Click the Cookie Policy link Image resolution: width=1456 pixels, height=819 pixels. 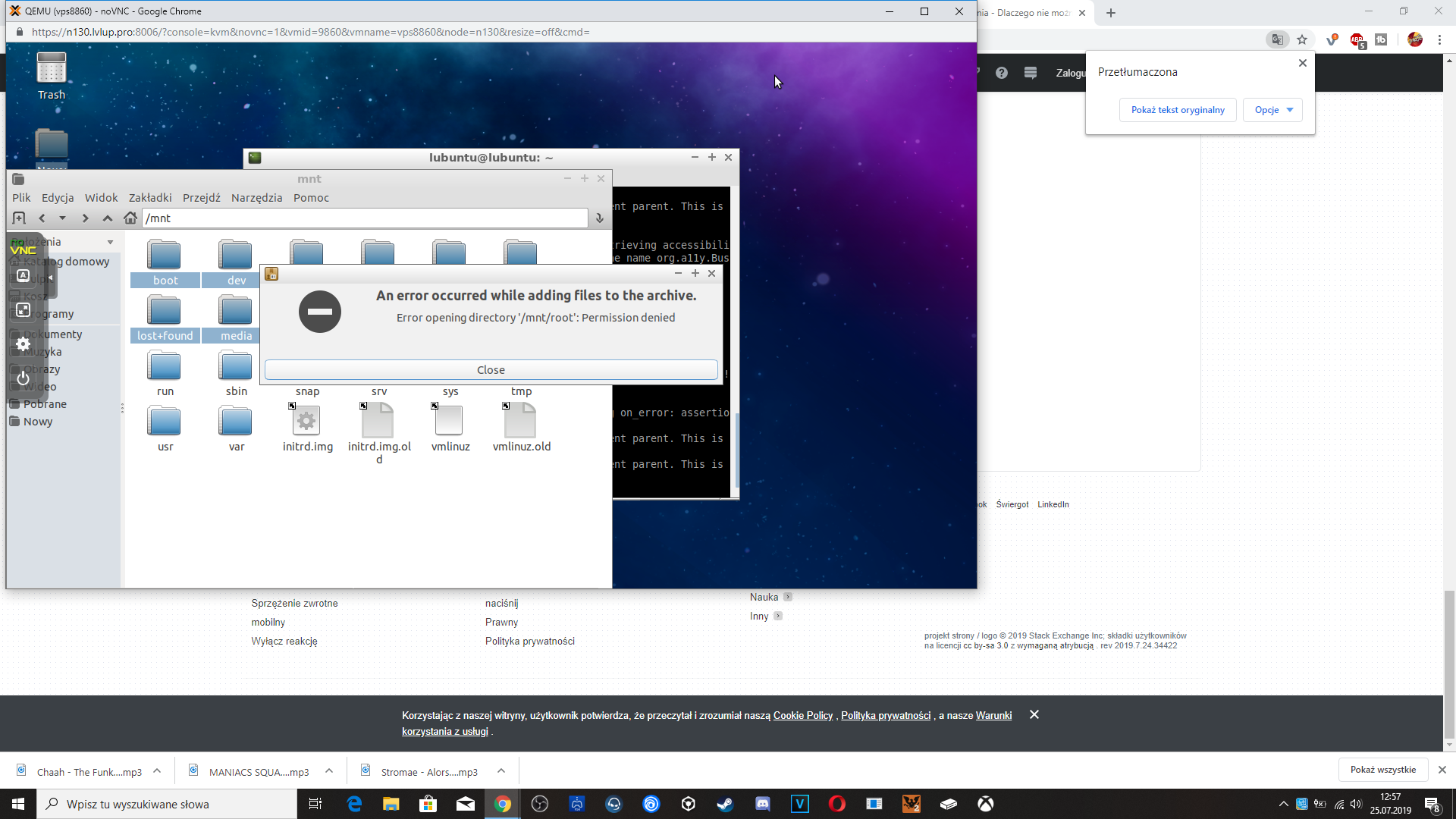[802, 715]
